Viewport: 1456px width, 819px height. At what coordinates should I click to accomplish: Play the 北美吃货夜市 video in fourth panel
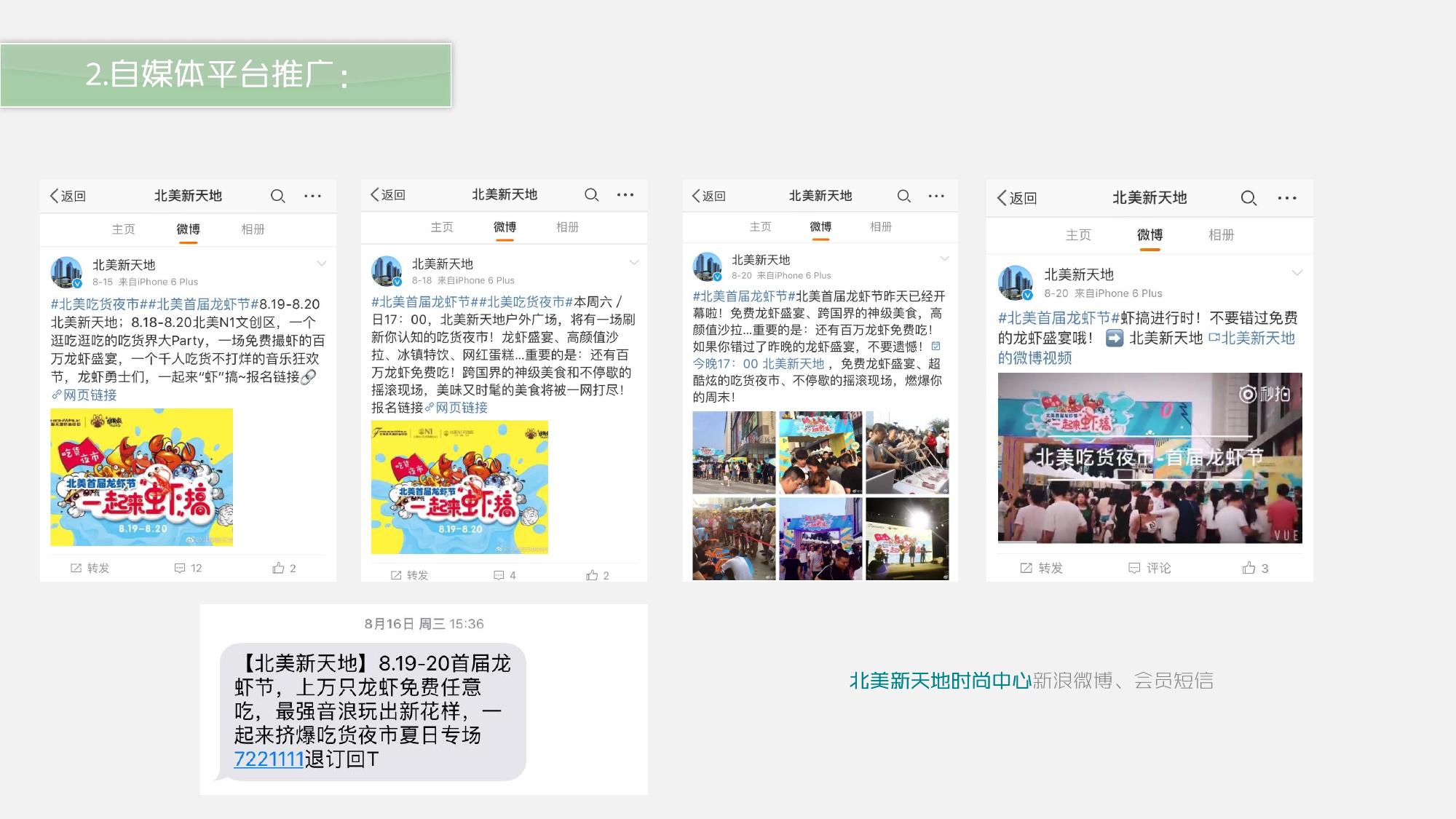[1150, 458]
